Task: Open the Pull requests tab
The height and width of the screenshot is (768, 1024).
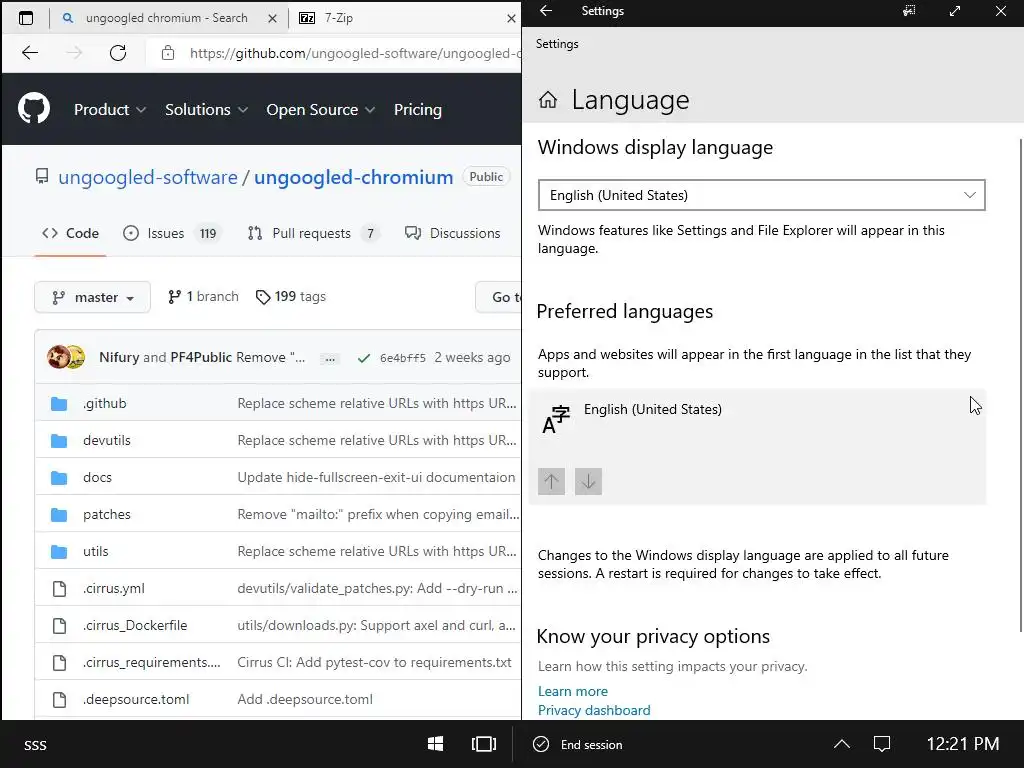Action: click(313, 233)
